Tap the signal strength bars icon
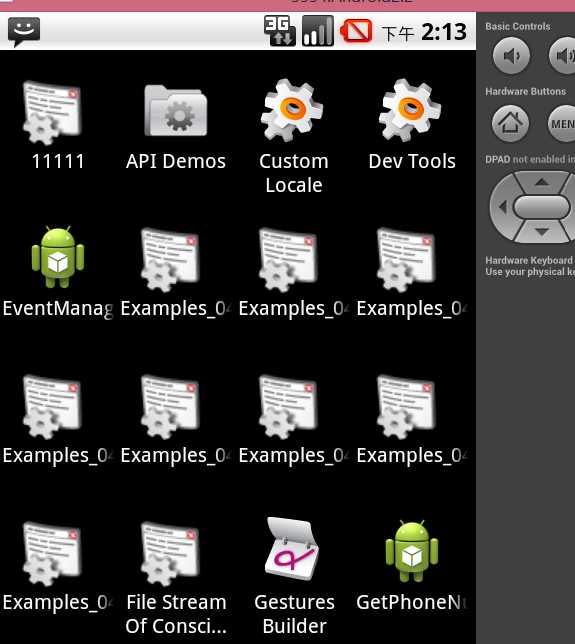The image size is (575, 644). tap(318, 31)
